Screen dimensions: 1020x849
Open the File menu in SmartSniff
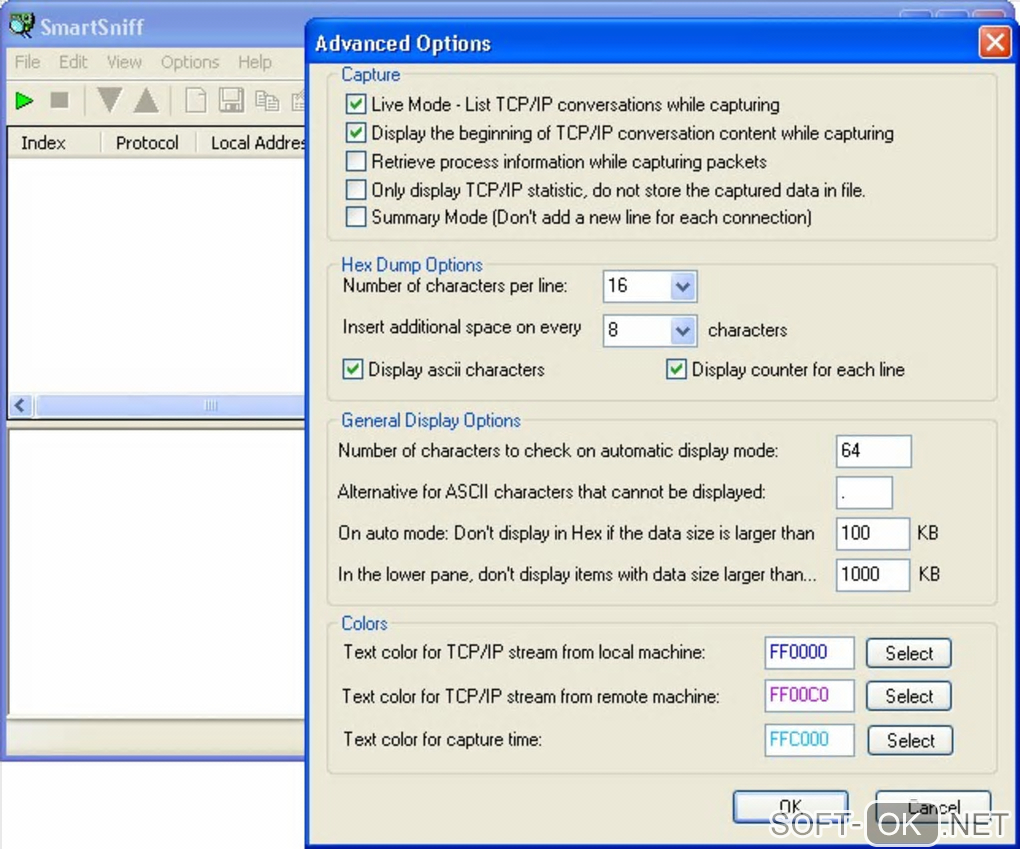click(x=27, y=62)
